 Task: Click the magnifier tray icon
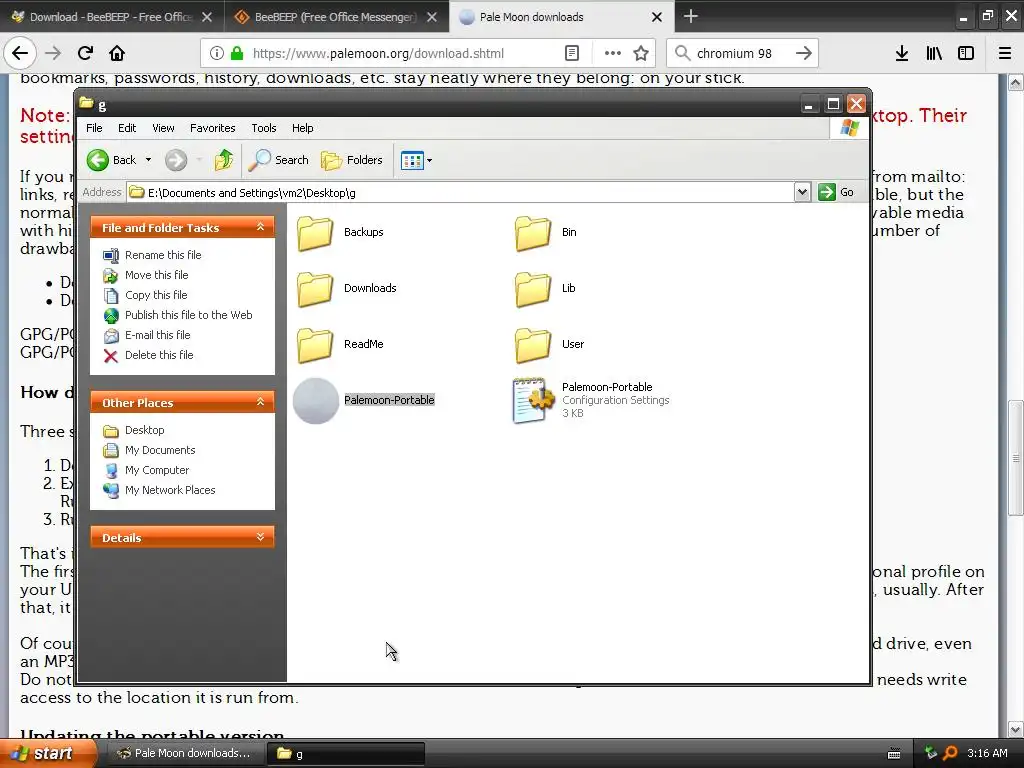951,753
